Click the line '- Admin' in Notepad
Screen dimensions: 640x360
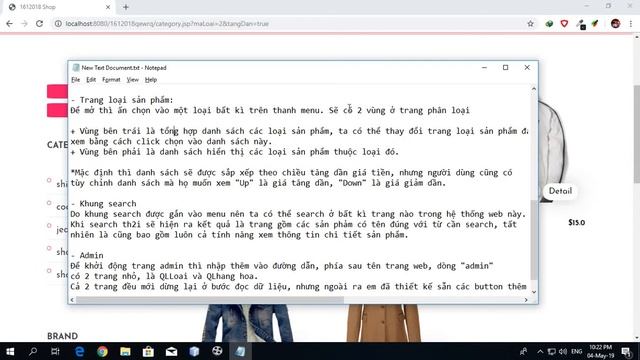(87, 255)
